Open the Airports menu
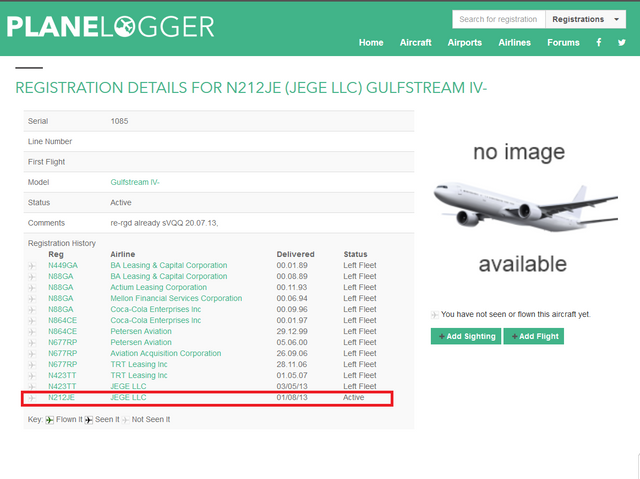Screen dimensions: 640x479 [x=464, y=42]
